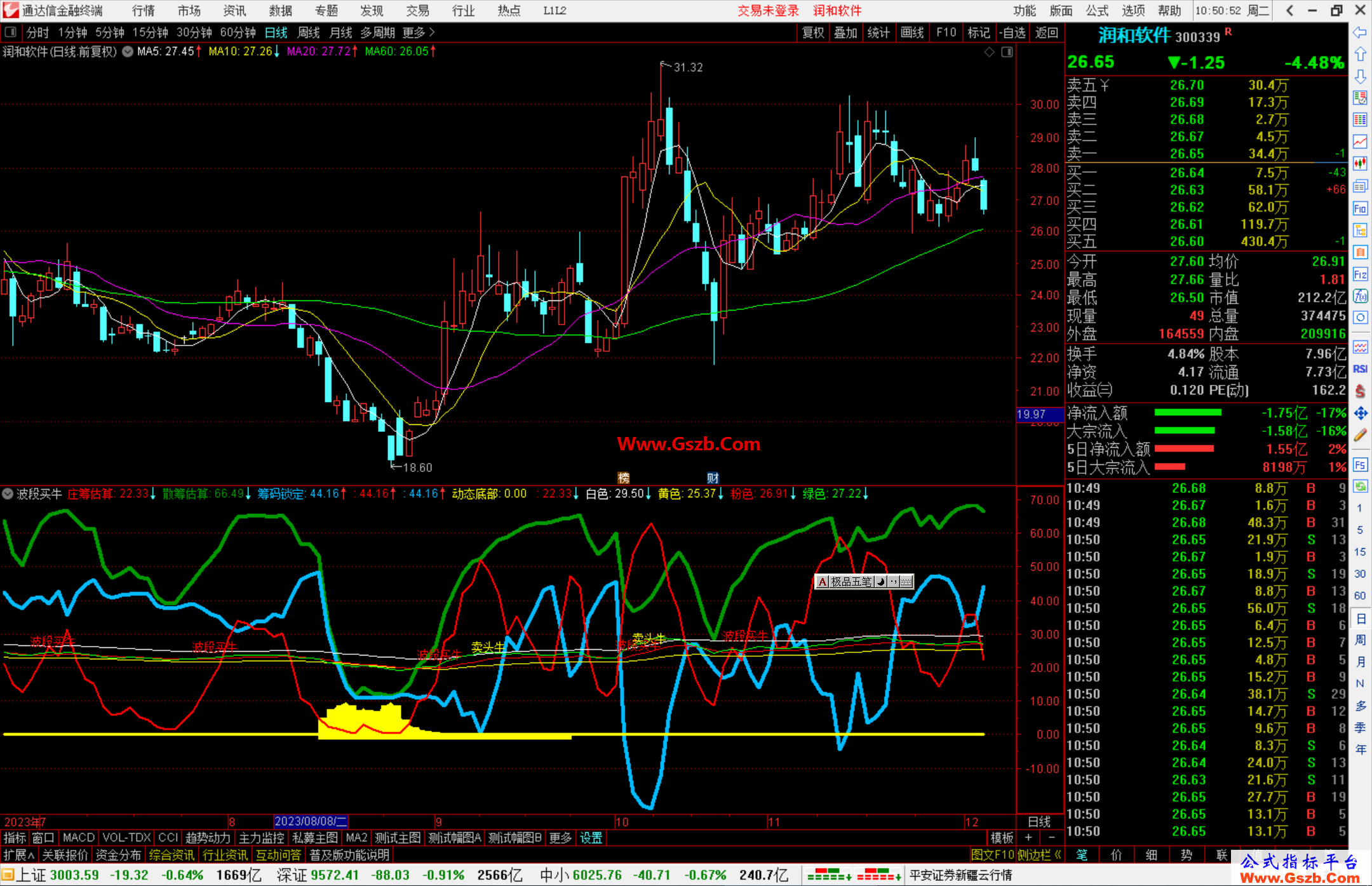Select the pencil drawing tool icon

click(x=1360, y=436)
